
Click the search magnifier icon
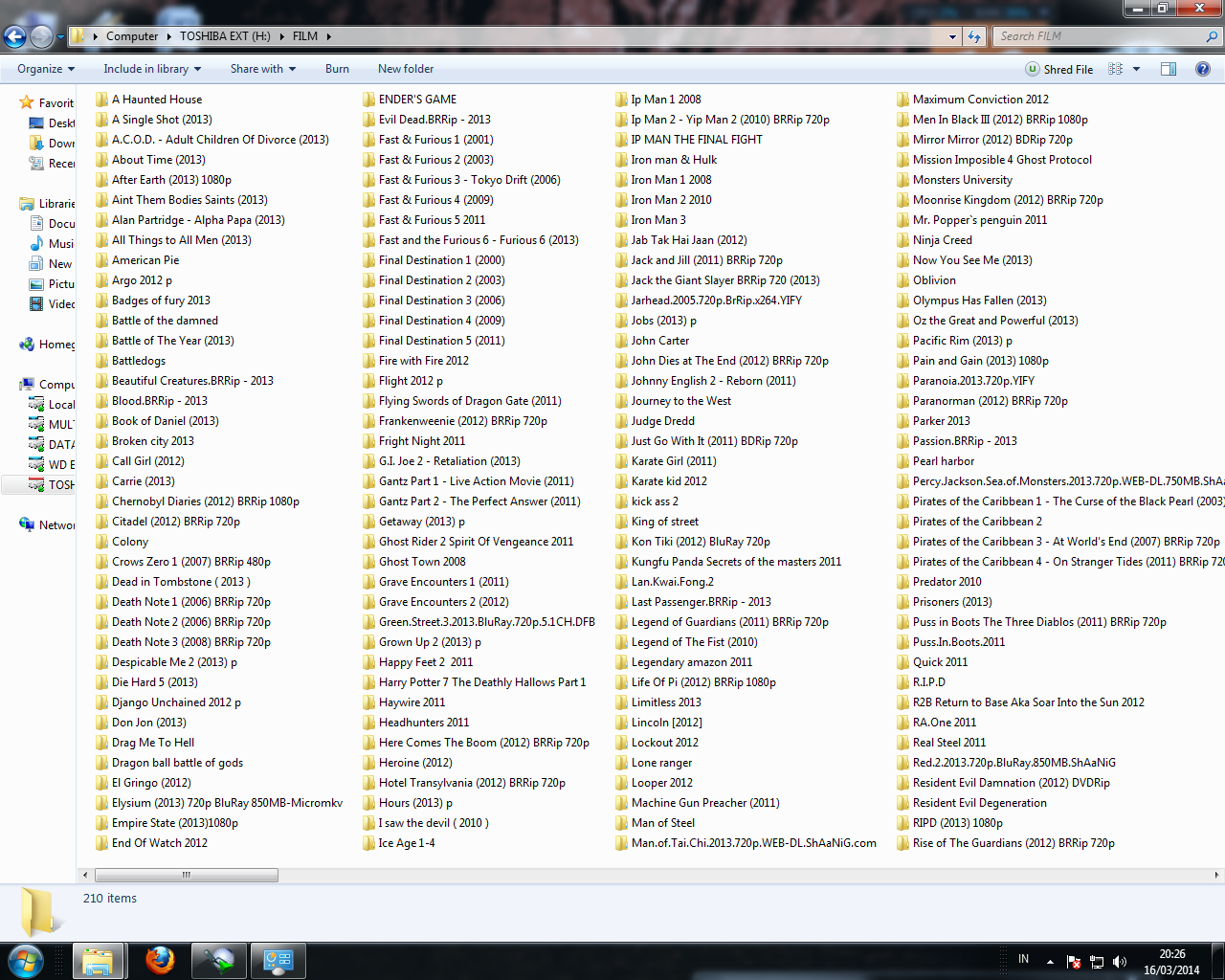pyautogui.click(x=1213, y=36)
